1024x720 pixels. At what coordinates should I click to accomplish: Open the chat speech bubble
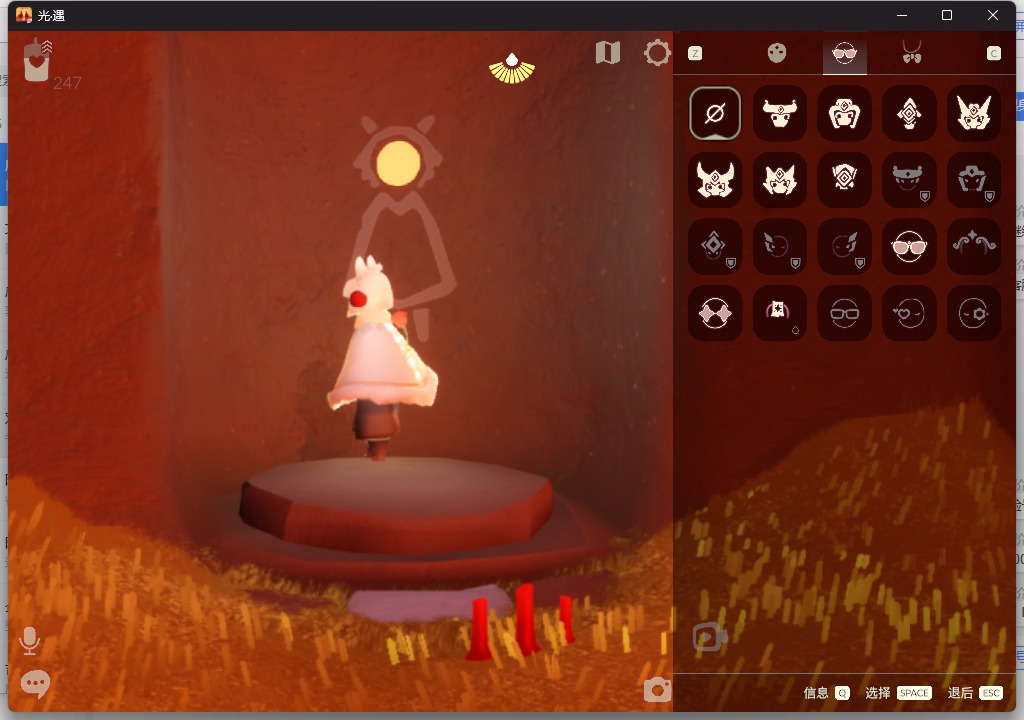point(35,684)
